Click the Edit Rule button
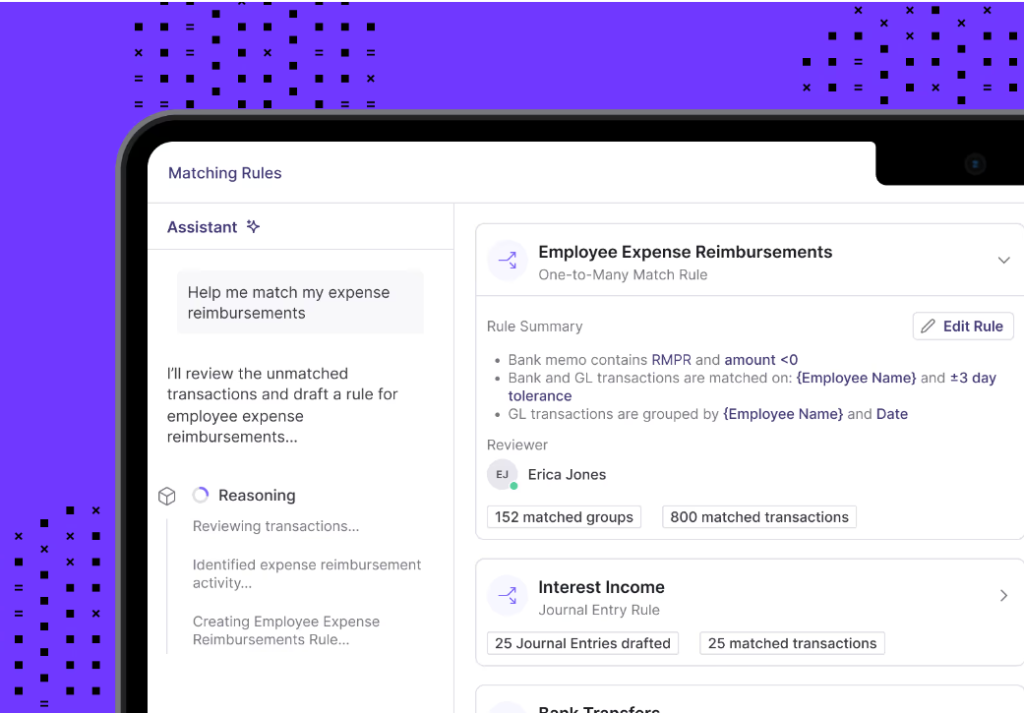The width and height of the screenshot is (1024, 713). [962, 326]
